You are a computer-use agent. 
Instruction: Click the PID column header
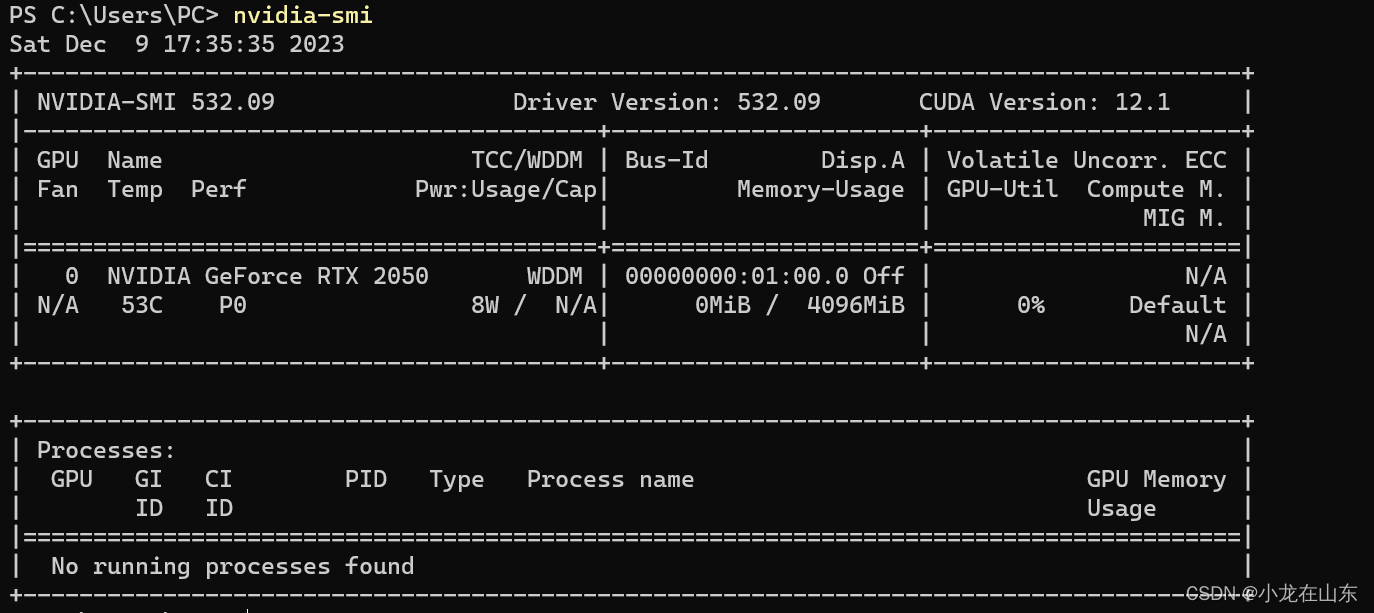tap(366, 479)
